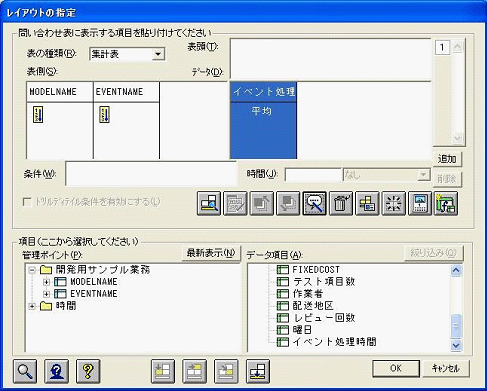Select テスト項目数 in the data items list
This screenshot has width=487, height=391.
coord(324,282)
